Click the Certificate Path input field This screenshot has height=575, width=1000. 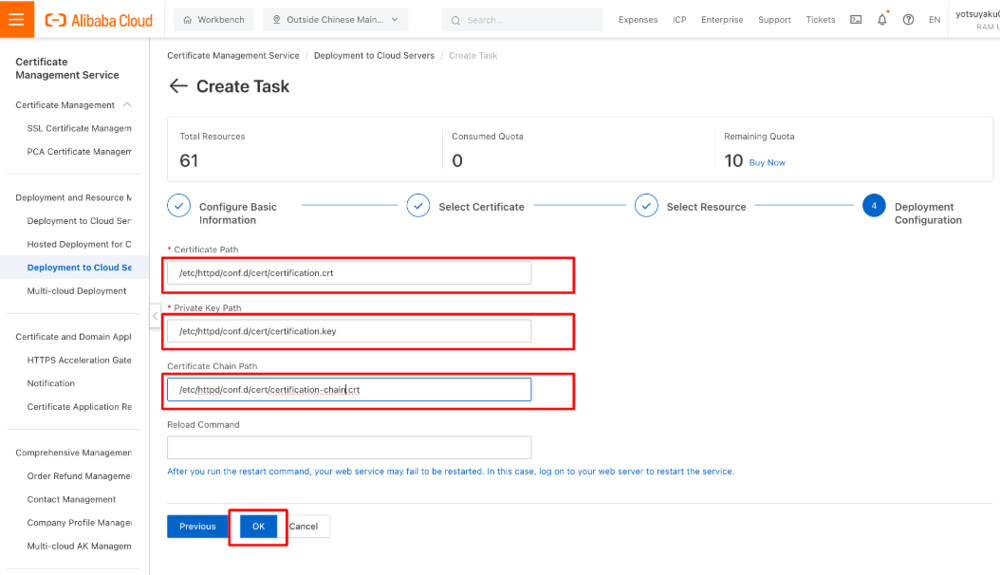(x=349, y=273)
